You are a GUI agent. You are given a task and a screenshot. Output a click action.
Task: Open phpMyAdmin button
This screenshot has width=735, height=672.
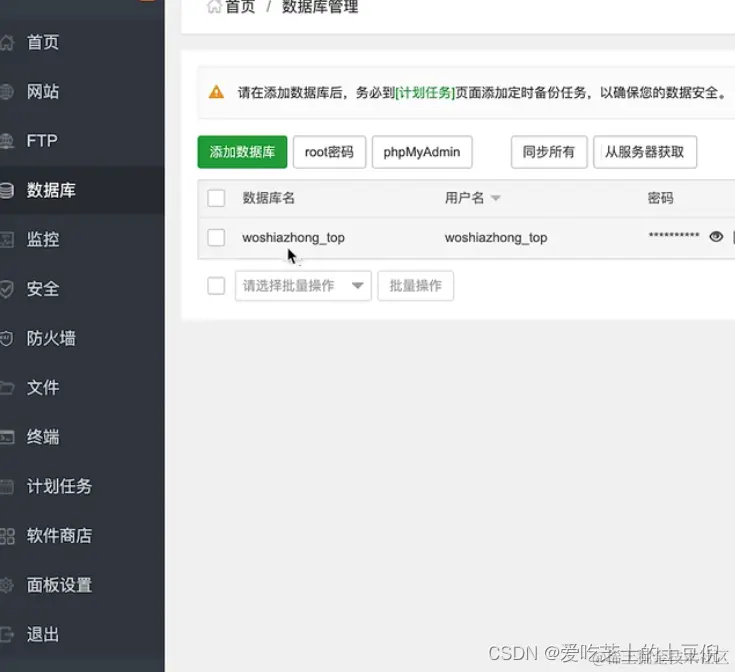click(x=422, y=152)
